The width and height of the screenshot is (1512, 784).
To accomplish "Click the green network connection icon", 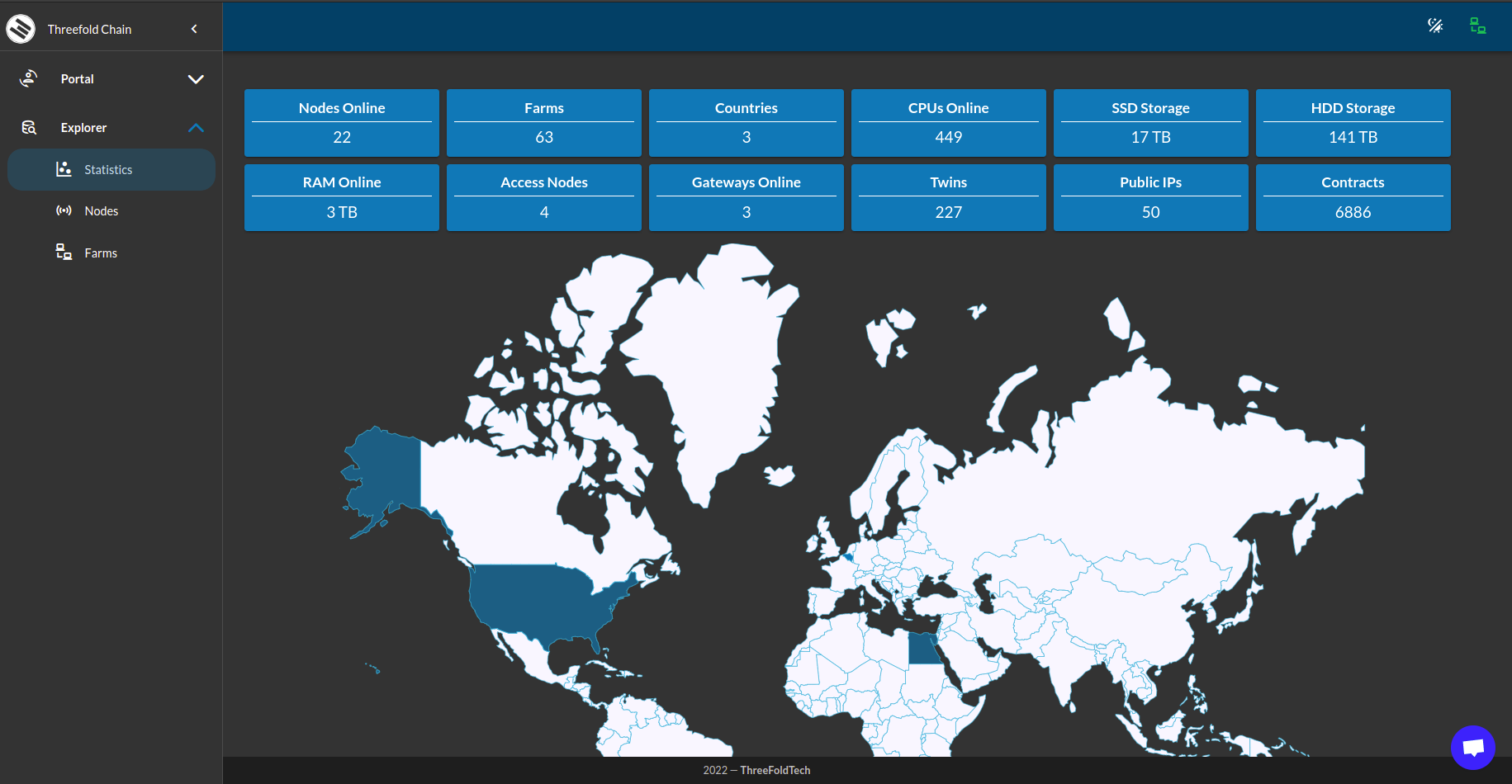I will (x=1477, y=26).
